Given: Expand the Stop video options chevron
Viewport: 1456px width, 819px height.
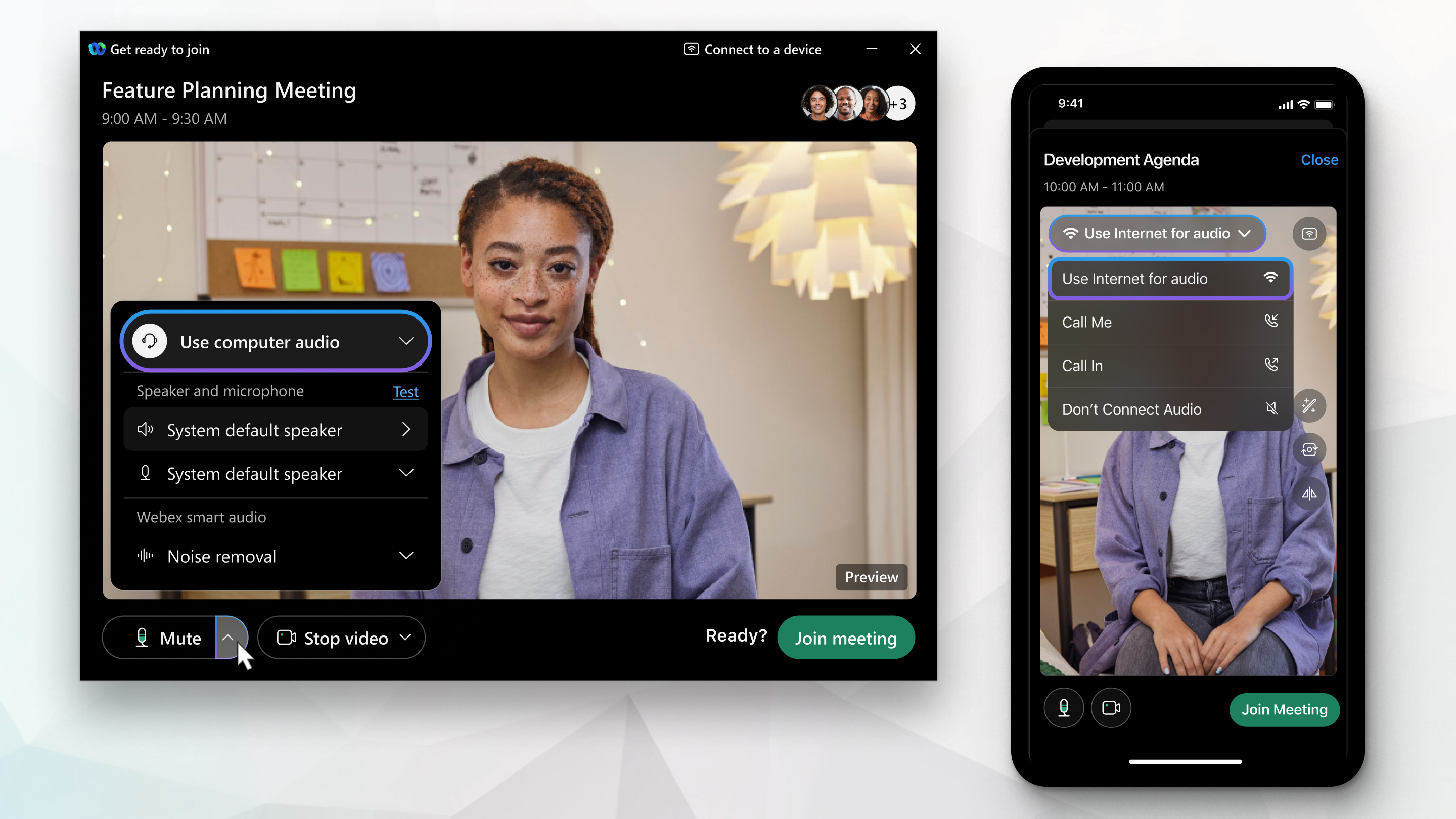Looking at the screenshot, I should point(406,638).
